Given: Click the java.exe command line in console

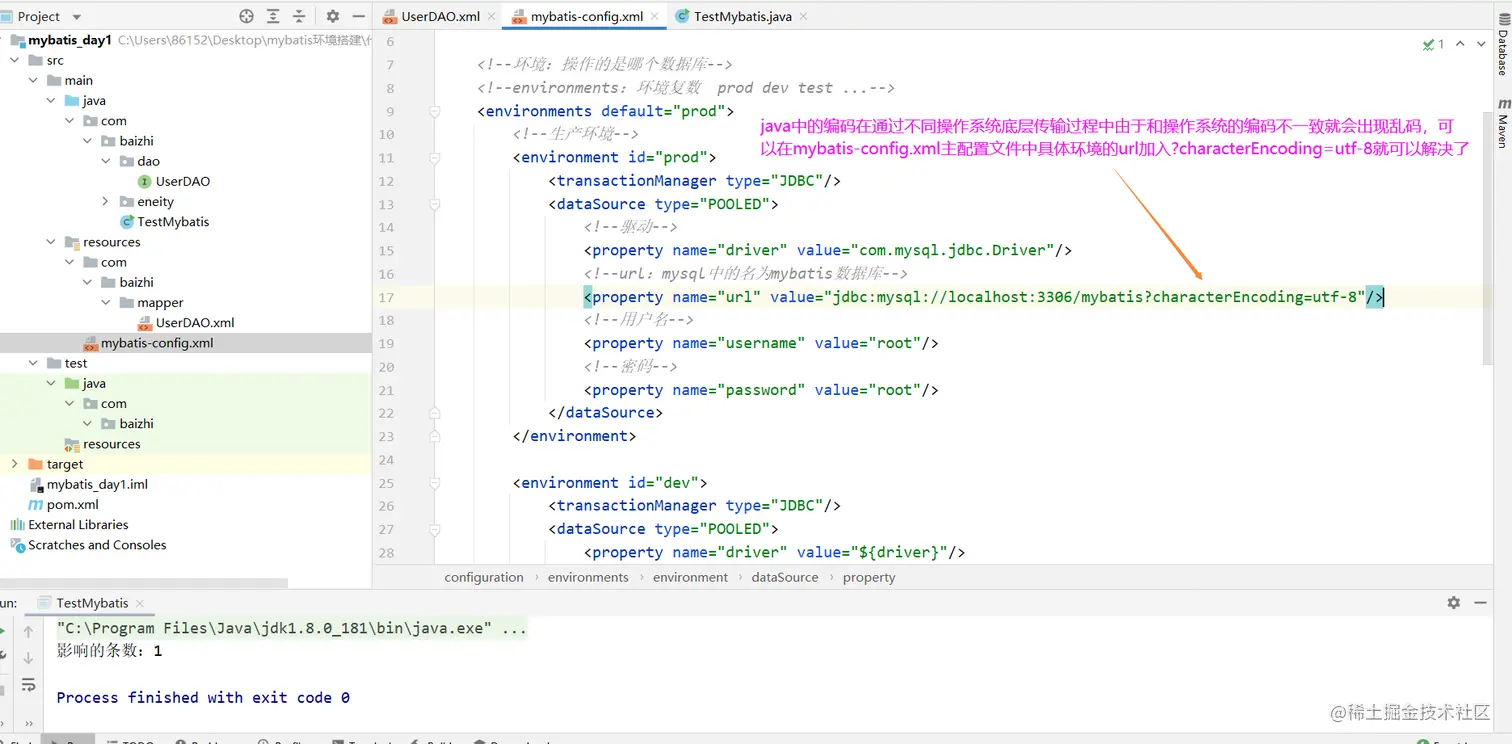Looking at the screenshot, I should click(291, 629).
